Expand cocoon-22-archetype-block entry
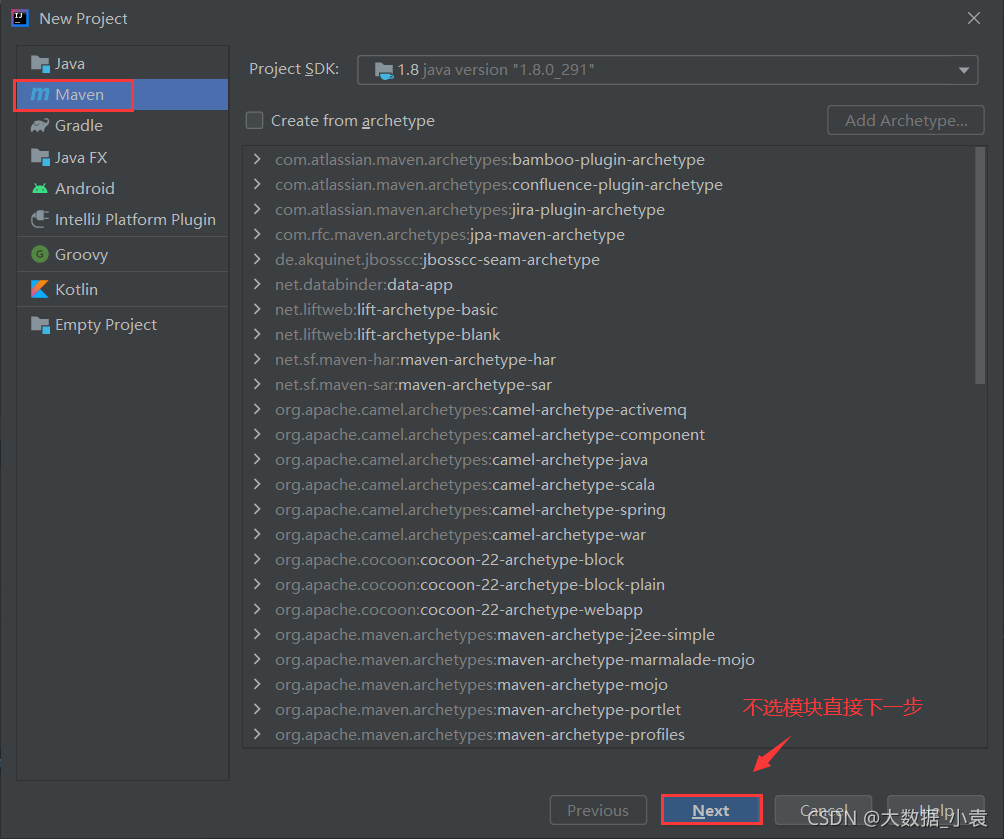 [x=257, y=558]
